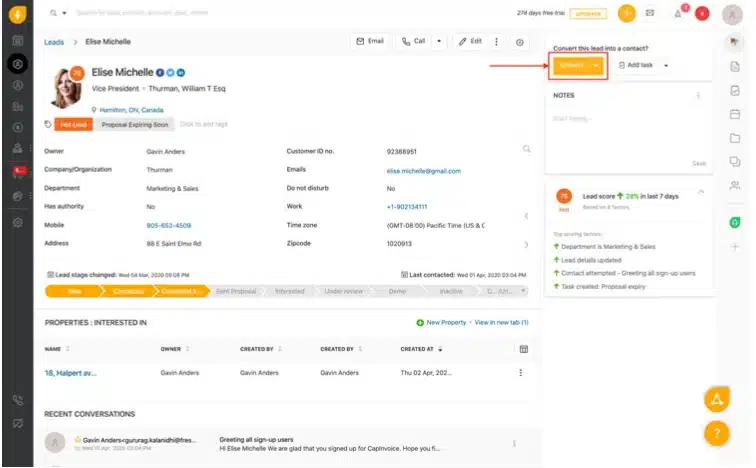Image resolution: width=756 pixels, height=468 pixels.
Task: Set lead stage to Sent Proposal
Action: (x=236, y=291)
